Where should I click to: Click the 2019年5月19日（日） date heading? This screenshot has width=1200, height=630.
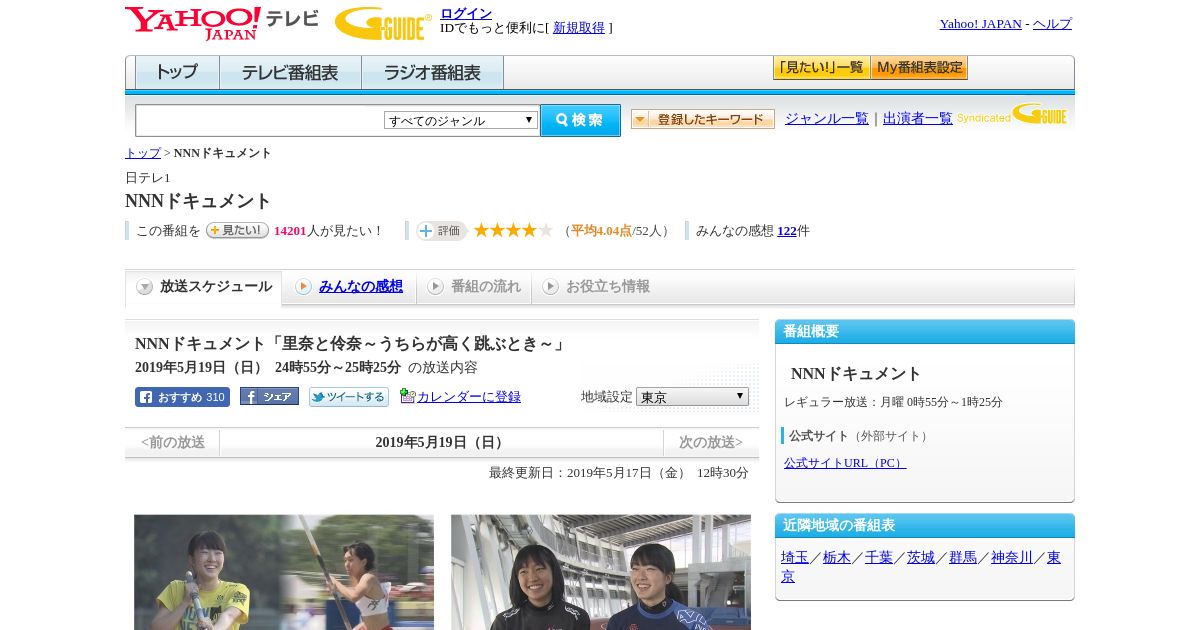pyautogui.click(x=442, y=442)
